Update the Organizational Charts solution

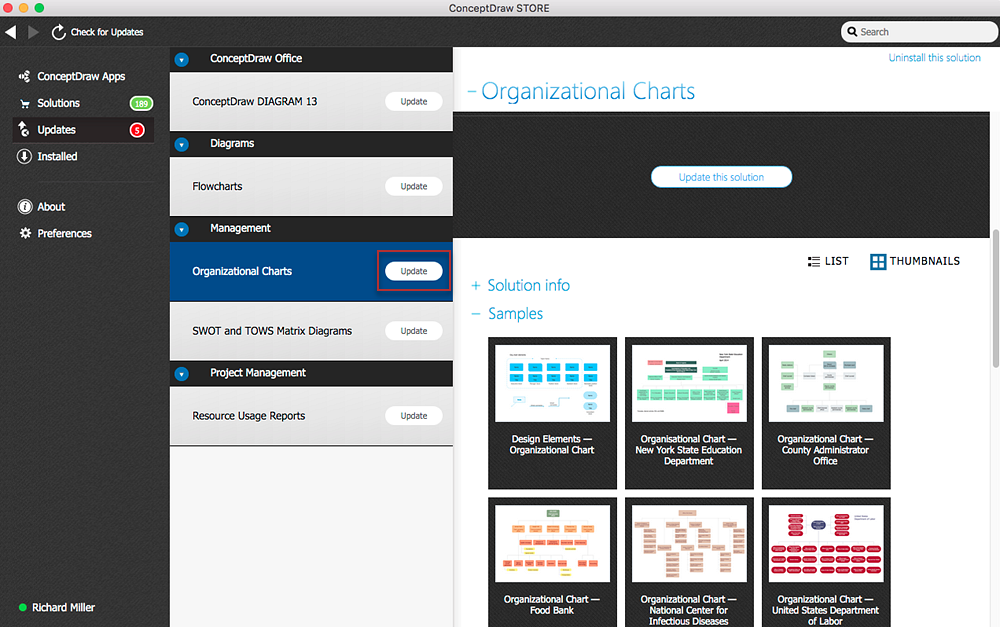(414, 271)
